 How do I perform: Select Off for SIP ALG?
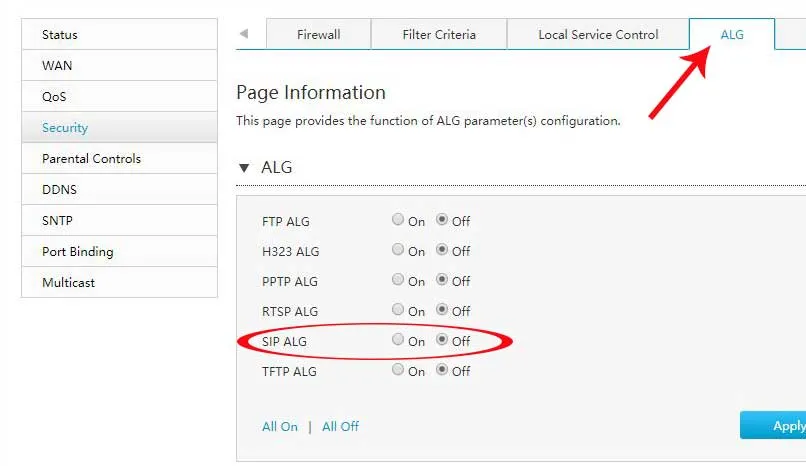[442, 340]
